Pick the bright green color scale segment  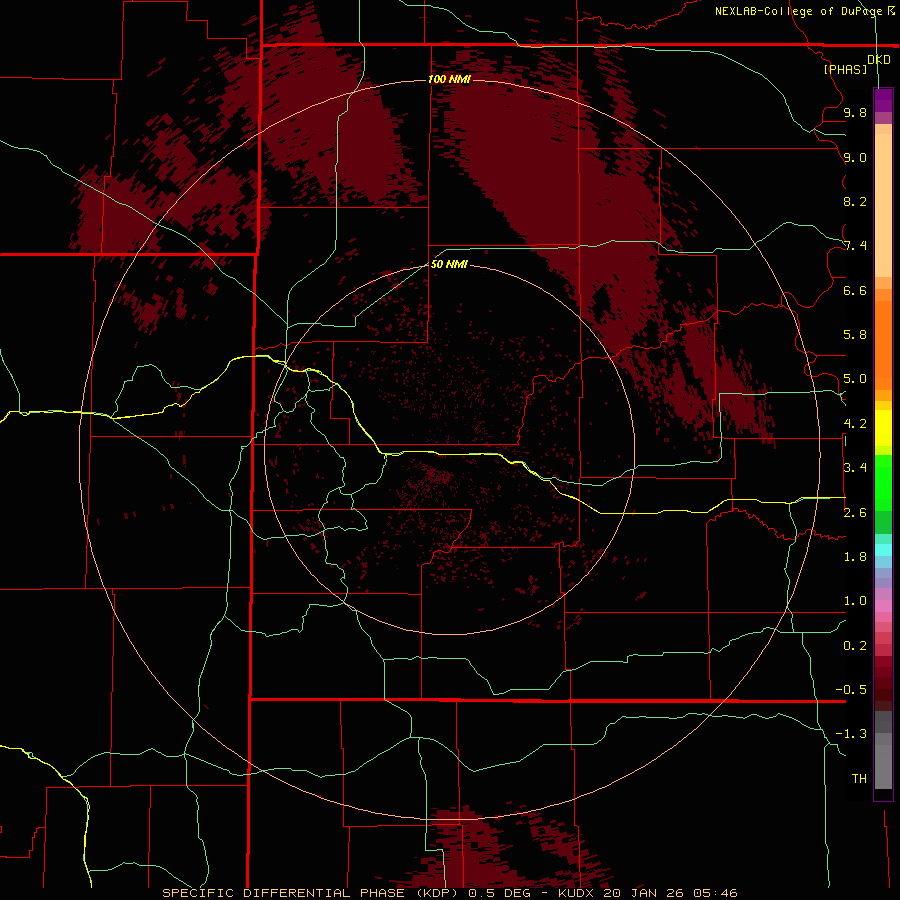tap(883, 482)
